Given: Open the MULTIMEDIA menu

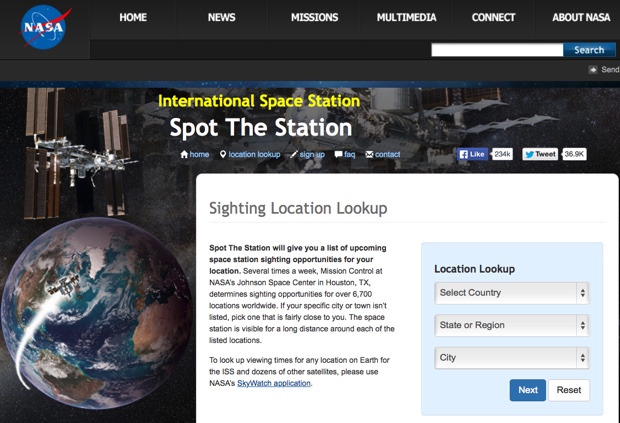Looking at the screenshot, I should 406,17.
